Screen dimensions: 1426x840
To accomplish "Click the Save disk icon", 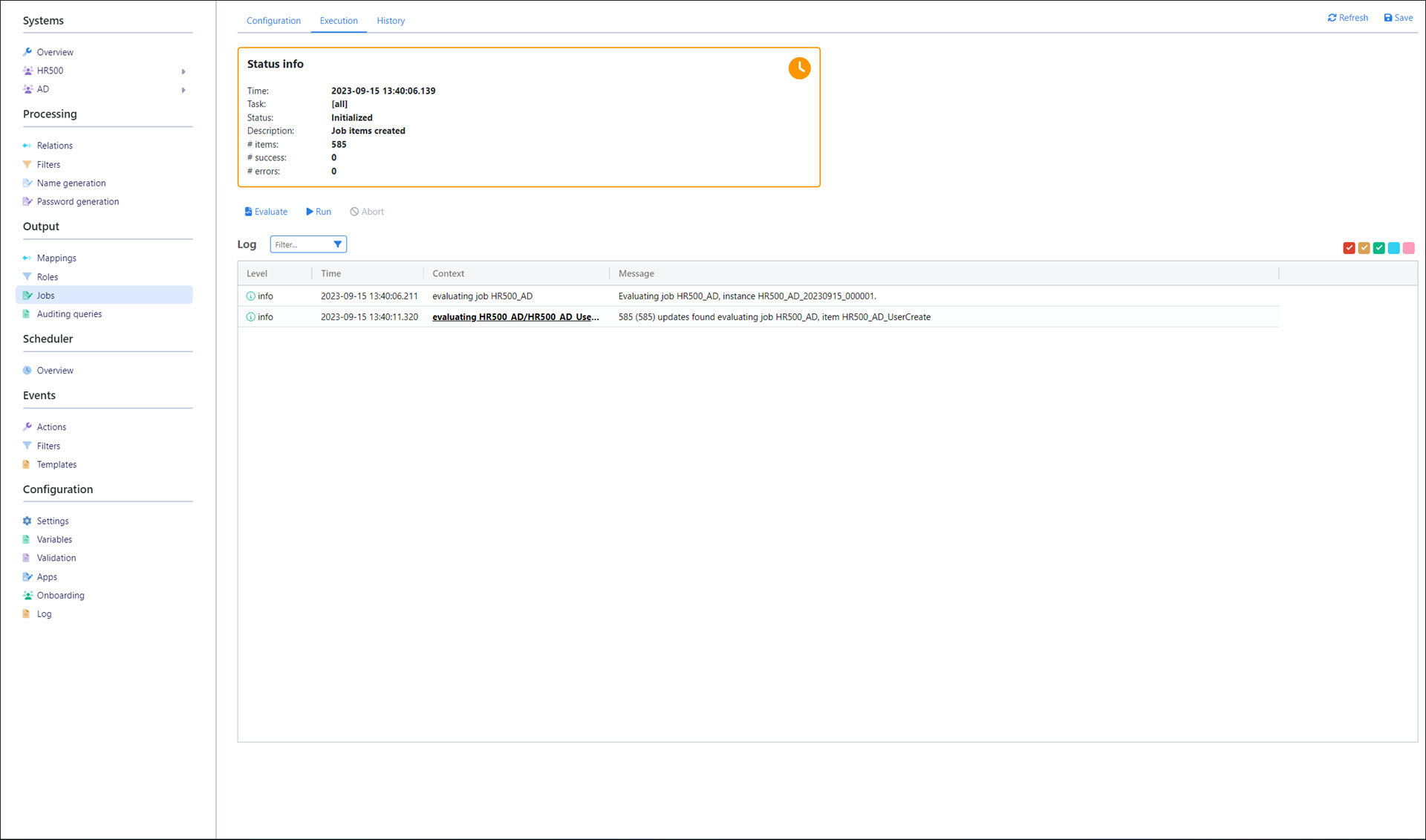I will [x=1387, y=18].
